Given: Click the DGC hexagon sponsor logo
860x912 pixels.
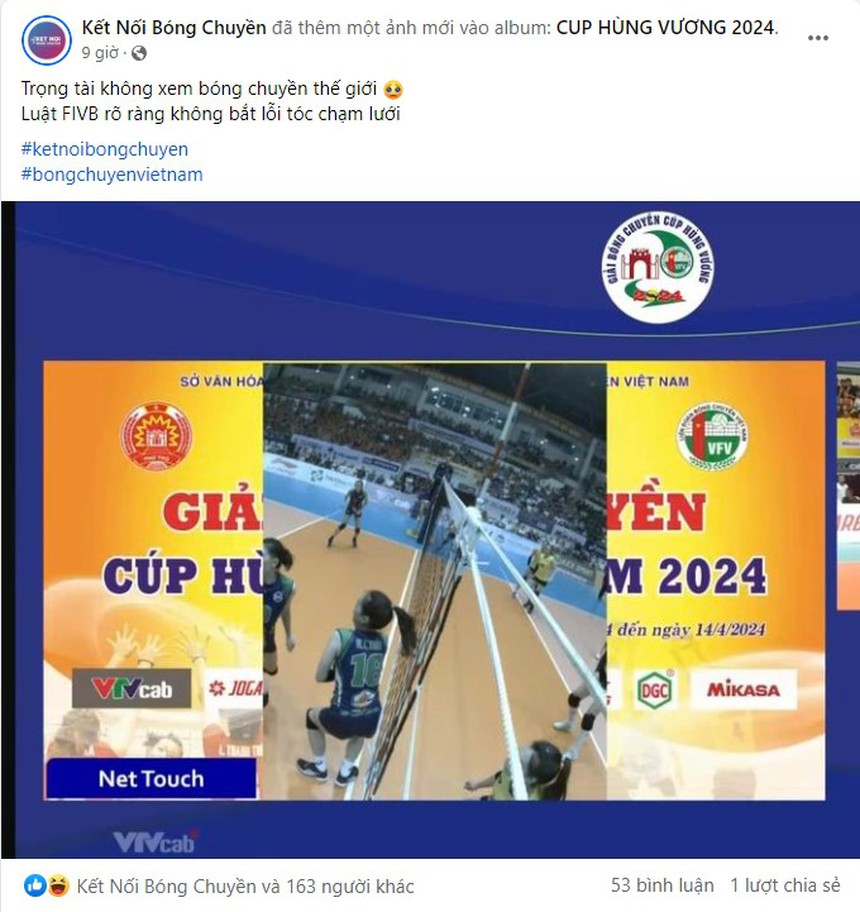Looking at the screenshot, I should (x=654, y=690).
